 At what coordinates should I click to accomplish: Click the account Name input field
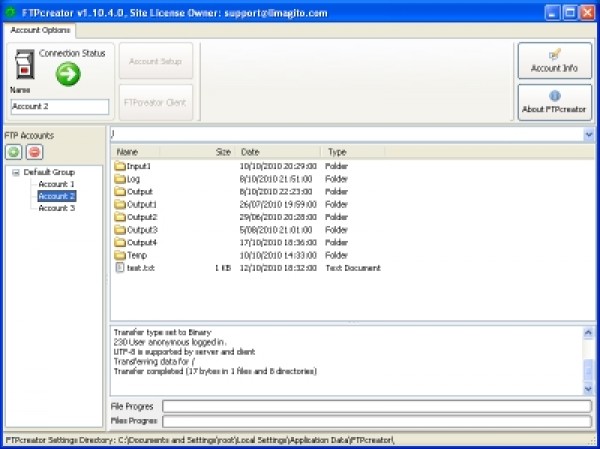(59, 106)
